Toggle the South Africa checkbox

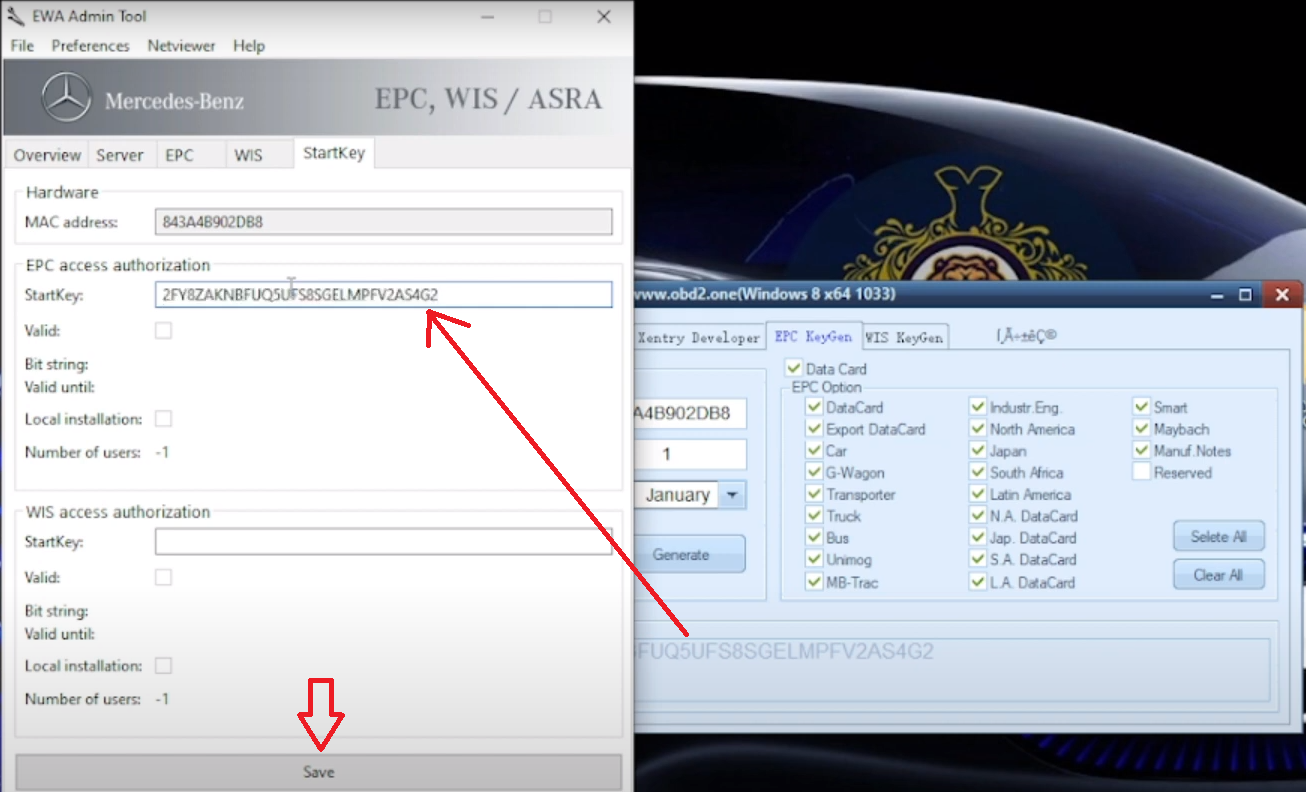(x=978, y=472)
